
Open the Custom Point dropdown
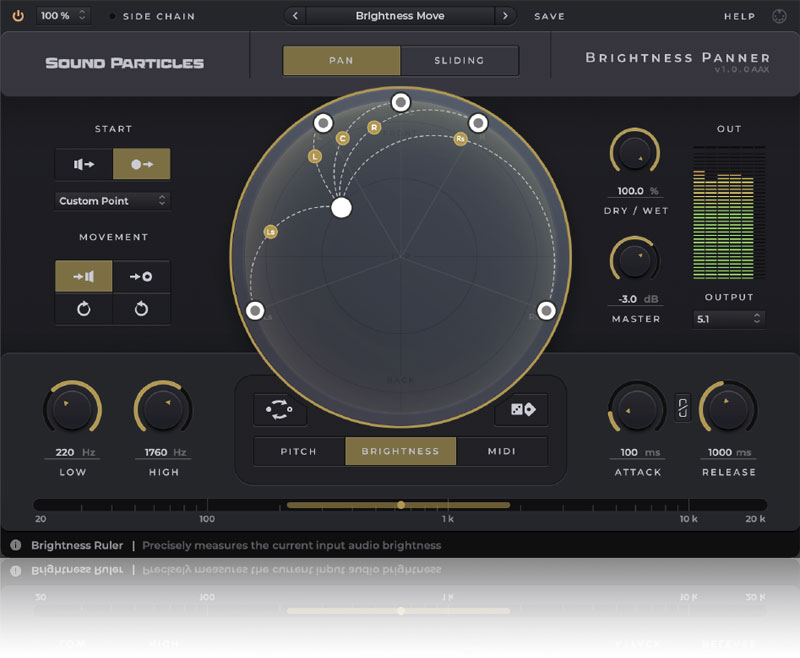pyautogui.click(x=112, y=201)
